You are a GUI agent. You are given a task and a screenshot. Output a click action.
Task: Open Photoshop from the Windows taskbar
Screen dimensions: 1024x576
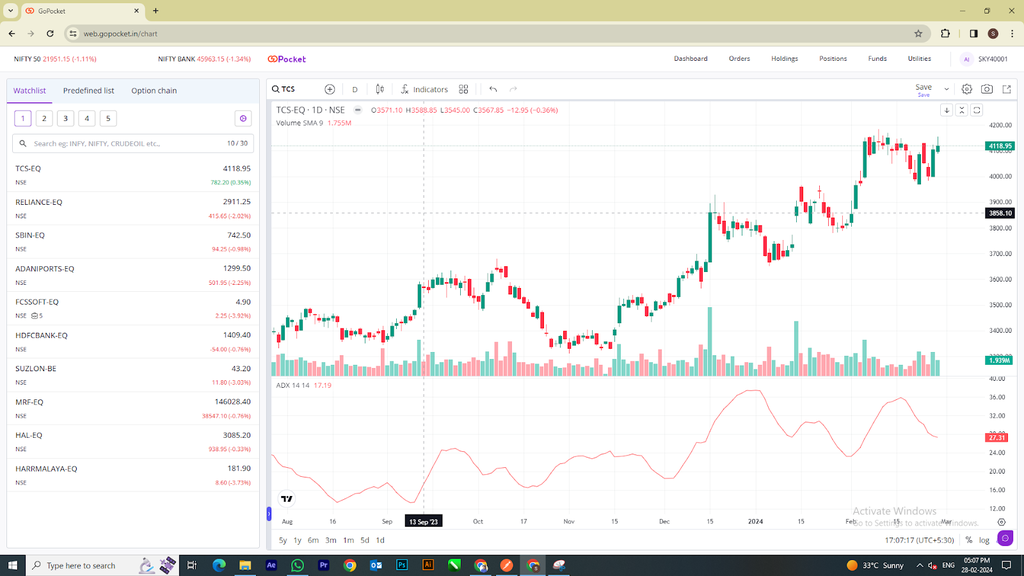tap(402, 565)
